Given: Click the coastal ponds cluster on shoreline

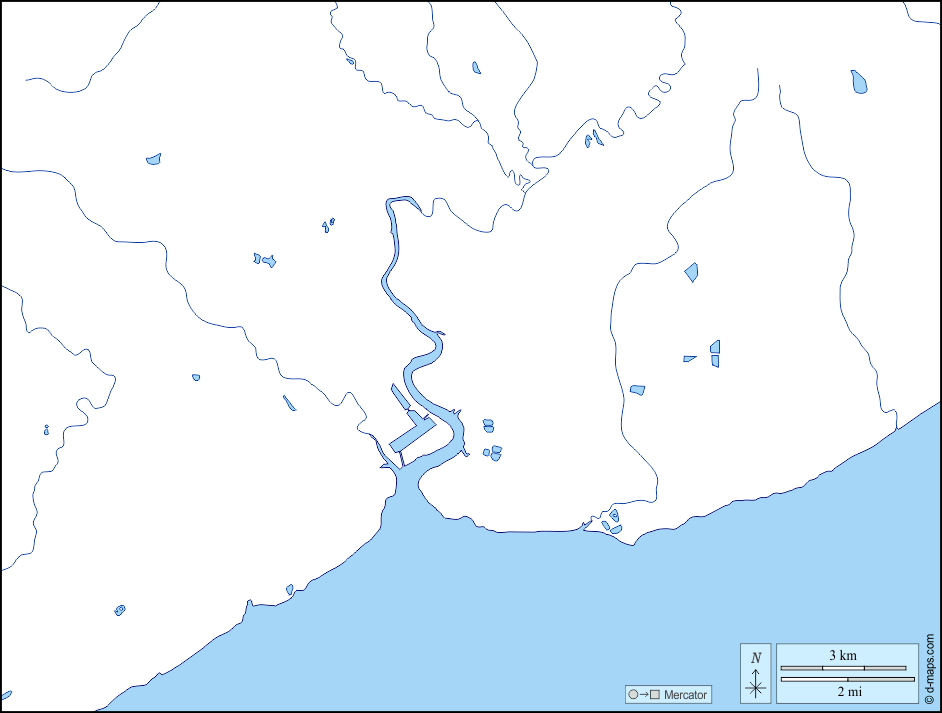Looking at the screenshot, I should [610, 522].
